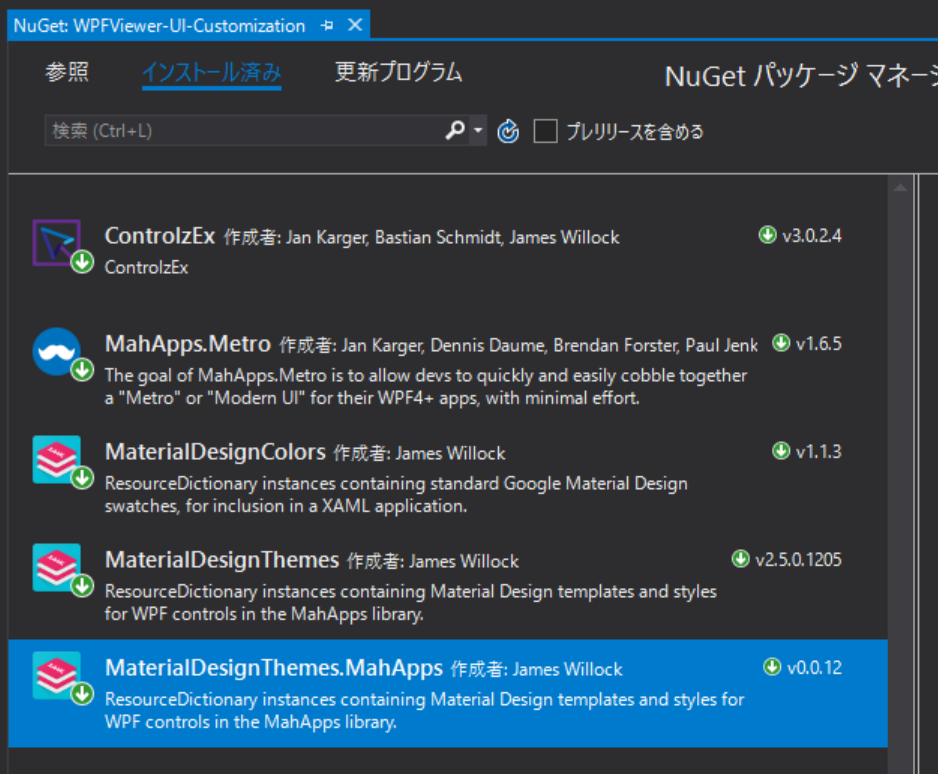The image size is (938, 774).
Task: Click the v3.0.2.4 version label
Action: (812, 236)
